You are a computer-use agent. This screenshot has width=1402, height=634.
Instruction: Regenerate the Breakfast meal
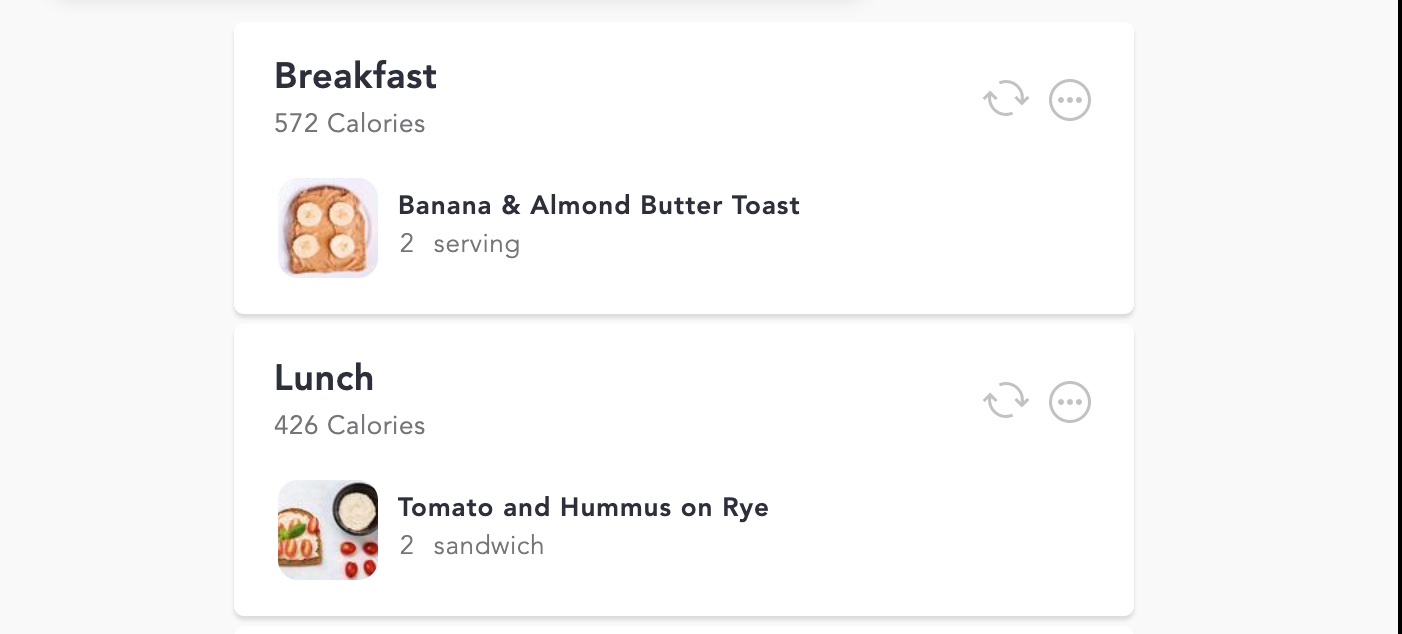pos(1005,100)
